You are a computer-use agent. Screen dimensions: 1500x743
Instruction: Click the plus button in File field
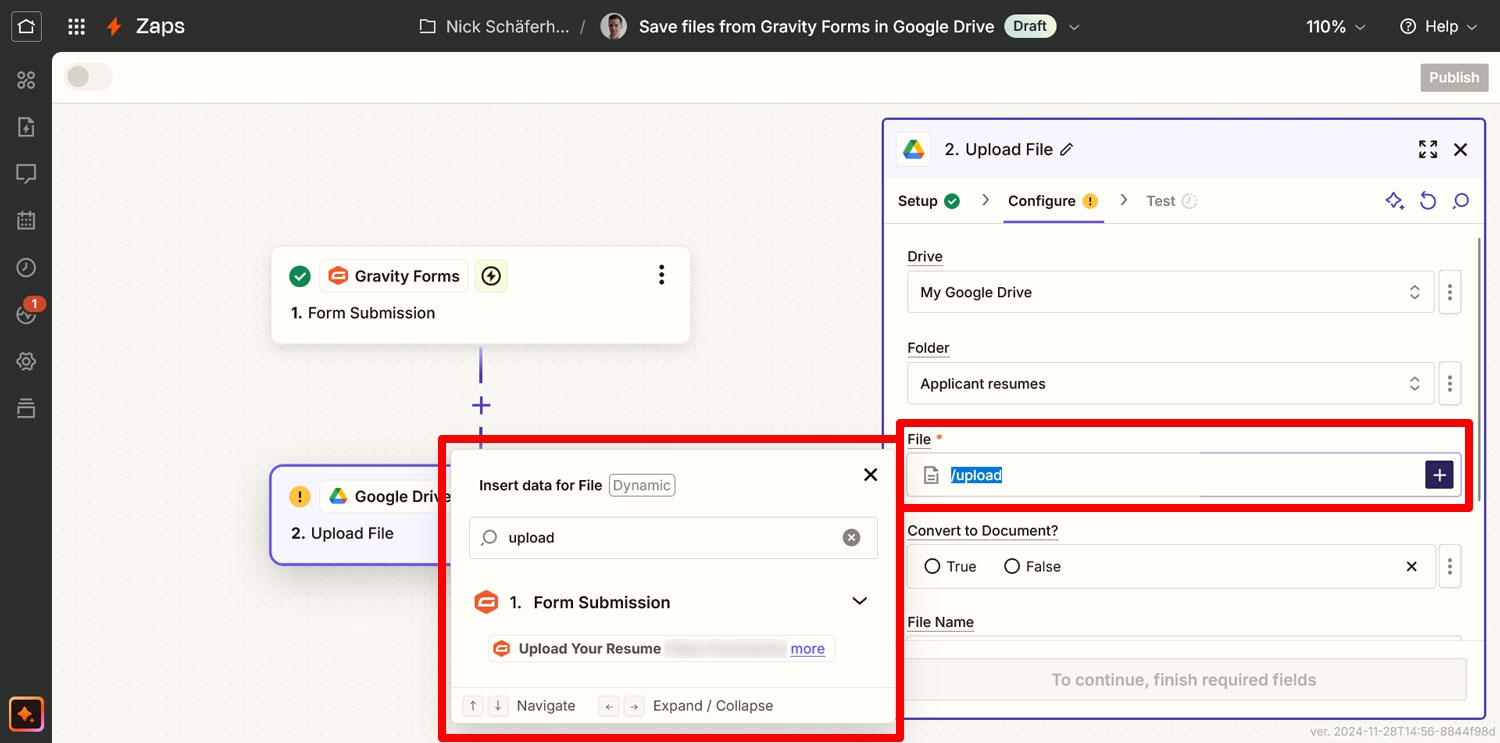[x=1439, y=475]
